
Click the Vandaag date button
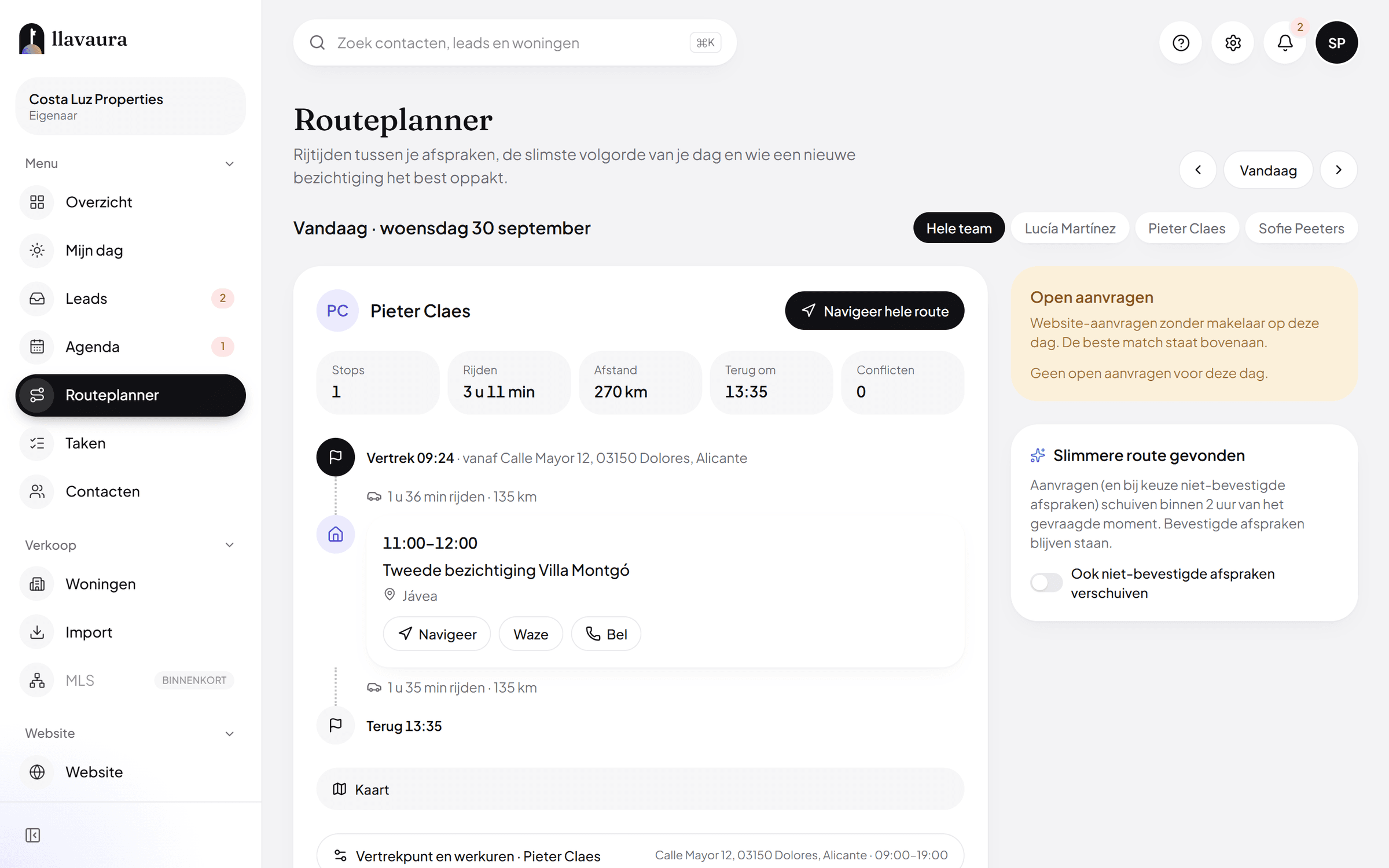[x=1268, y=170]
